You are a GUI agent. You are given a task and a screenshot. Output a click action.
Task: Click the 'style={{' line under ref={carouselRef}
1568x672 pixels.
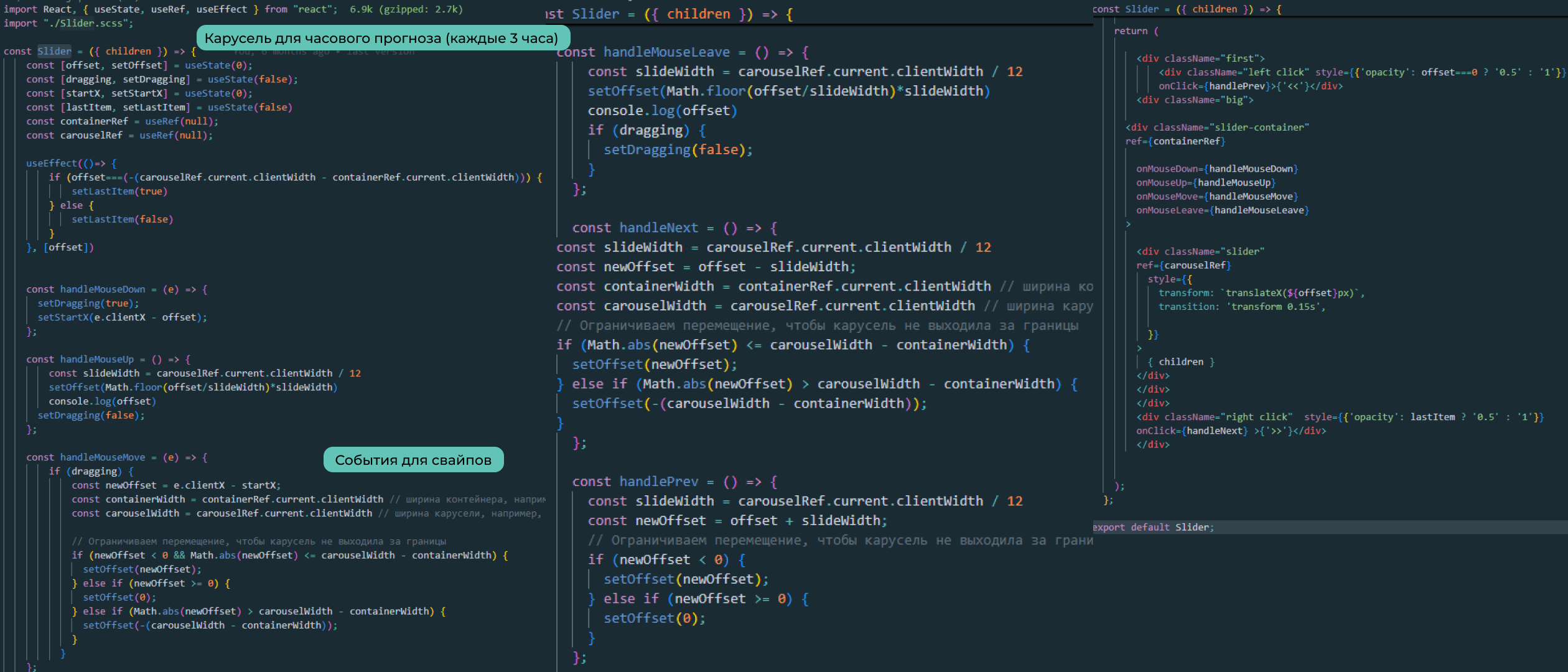tap(1170, 279)
